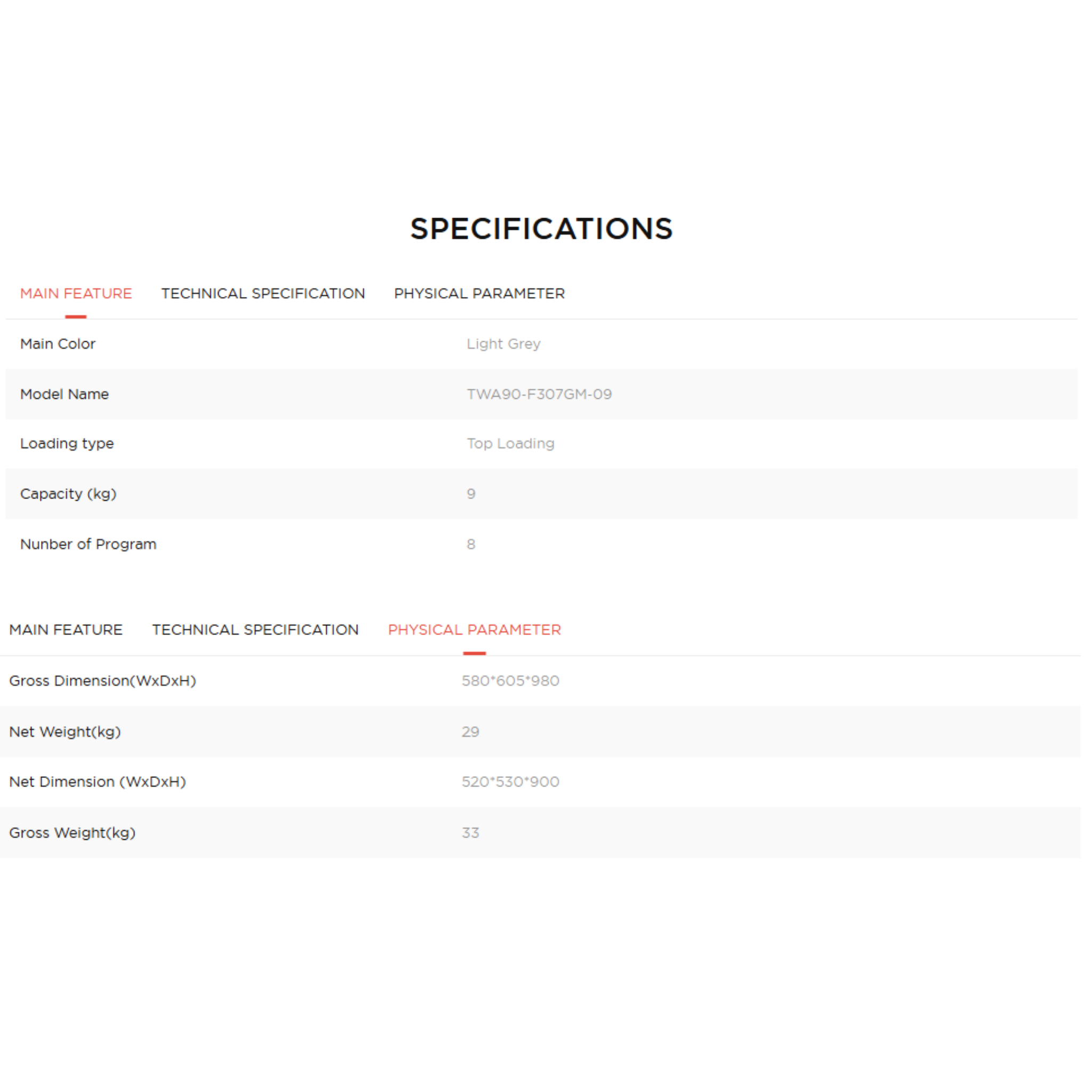The image size is (1092, 1092).
Task: Click the Capacity (kg) label
Action: (x=68, y=494)
